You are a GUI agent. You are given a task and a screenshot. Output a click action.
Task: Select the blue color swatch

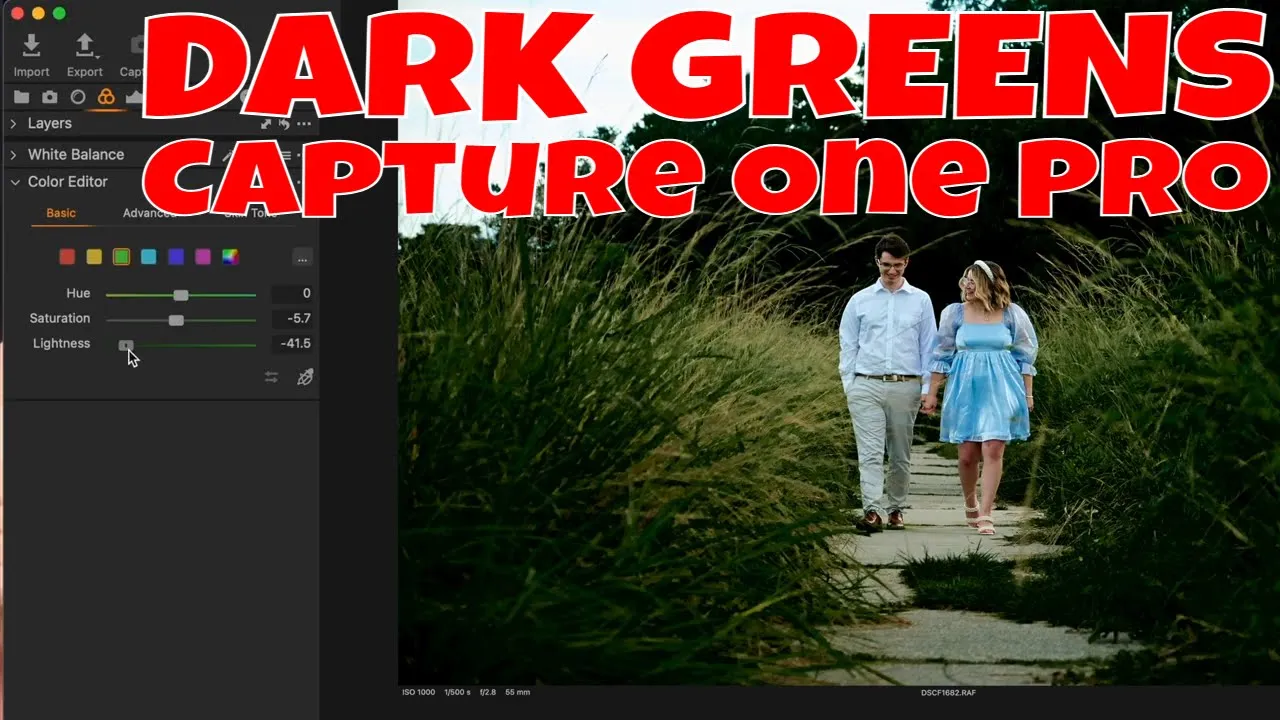point(176,257)
